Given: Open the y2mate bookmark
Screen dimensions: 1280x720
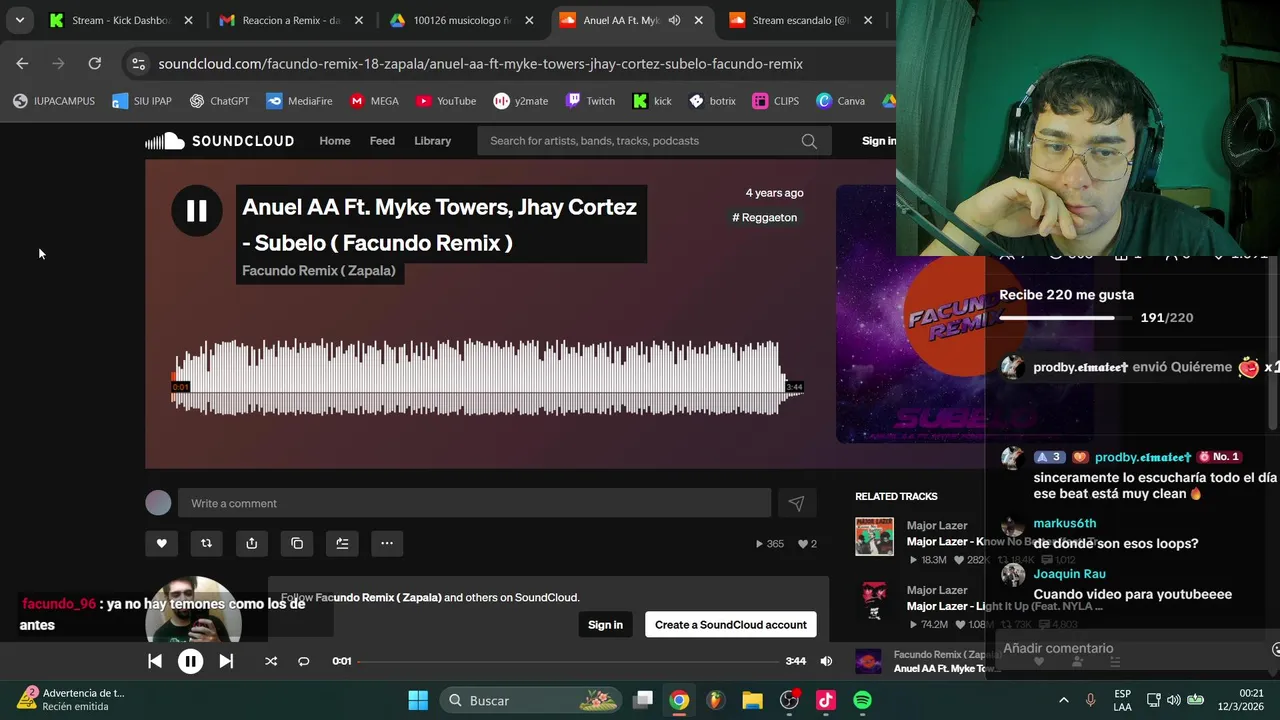Looking at the screenshot, I should (x=521, y=101).
